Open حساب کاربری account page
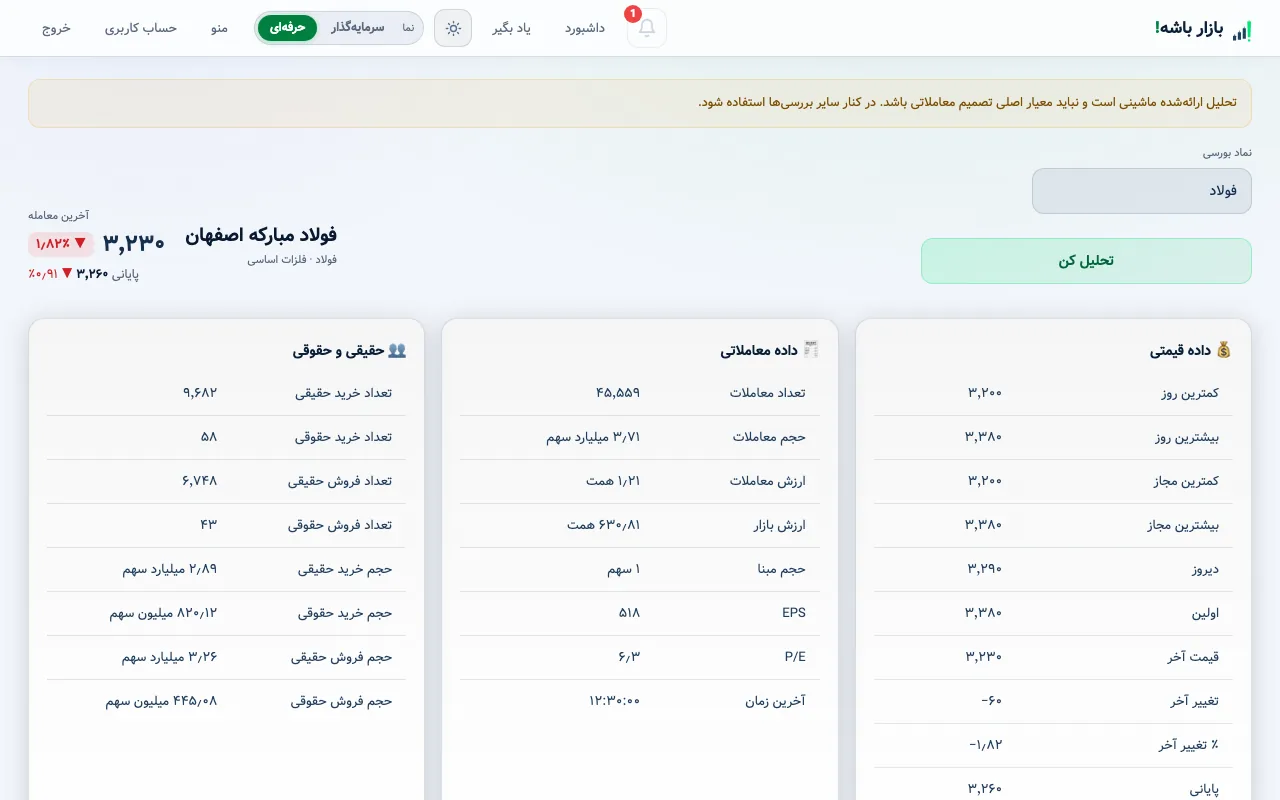This screenshot has height=800, width=1280. tap(141, 28)
